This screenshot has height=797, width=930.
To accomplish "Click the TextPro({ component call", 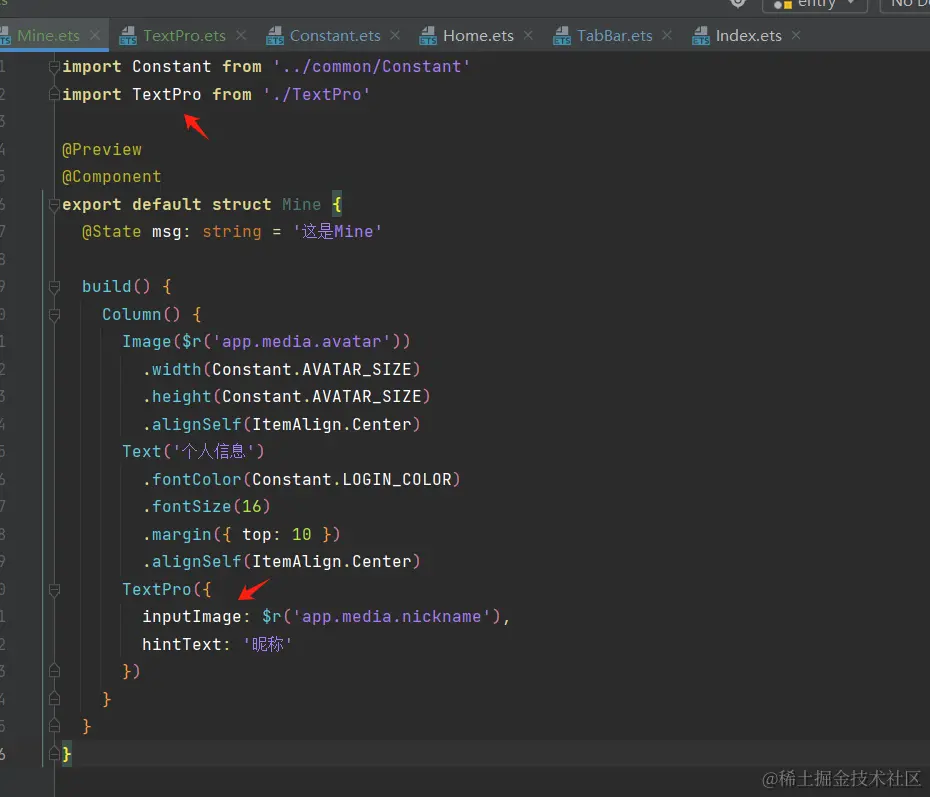I will [167, 589].
